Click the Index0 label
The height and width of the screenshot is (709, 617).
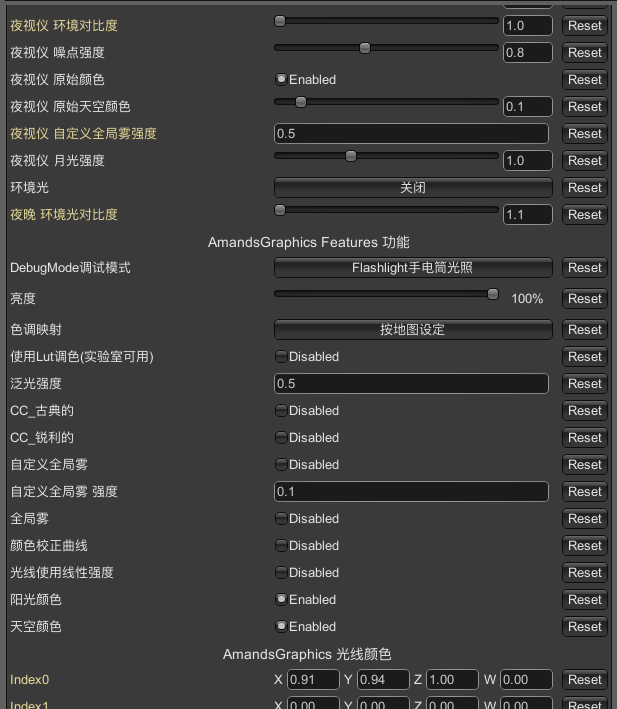point(29,680)
